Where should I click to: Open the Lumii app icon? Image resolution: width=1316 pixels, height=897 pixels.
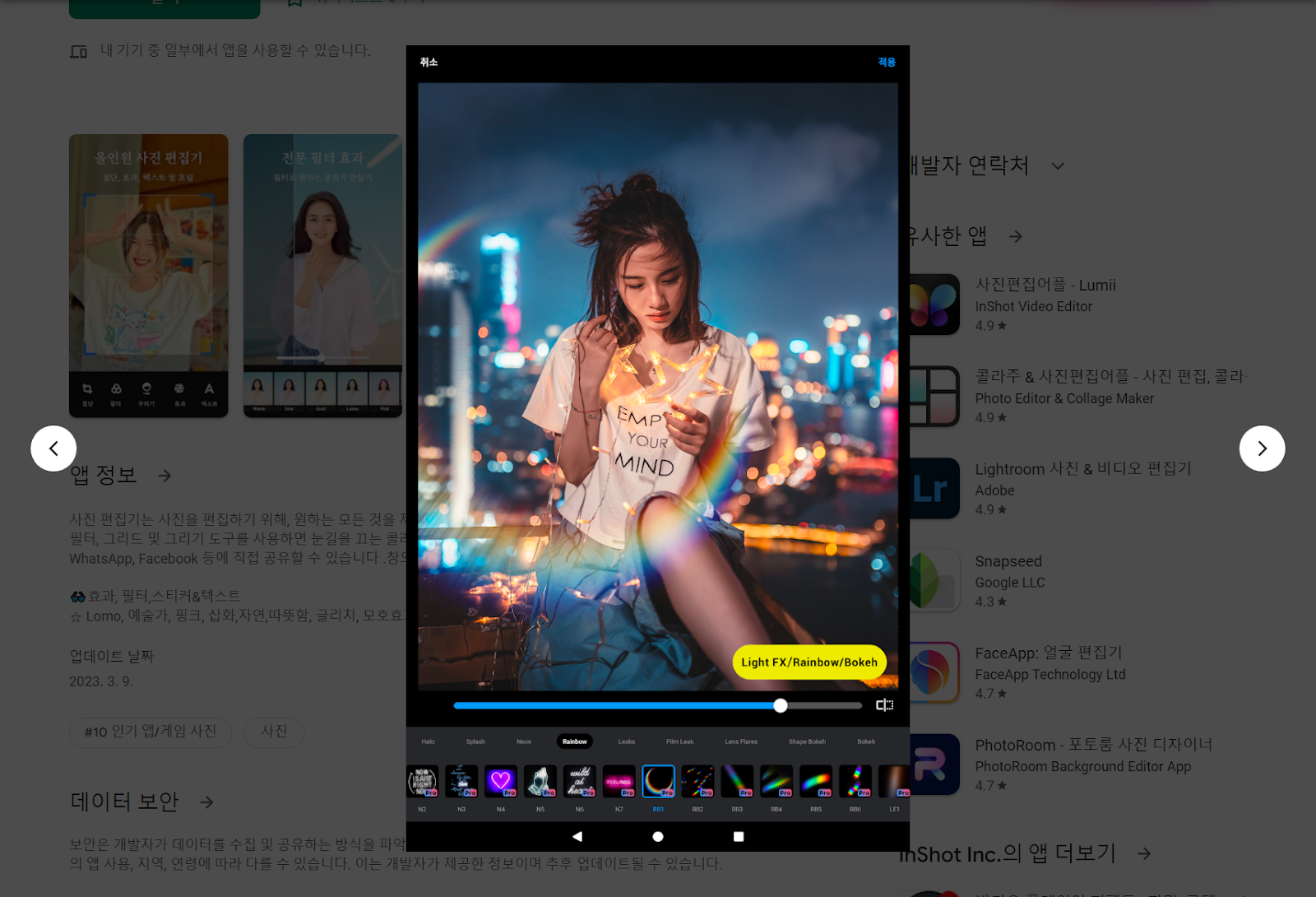click(x=934, y=304)
